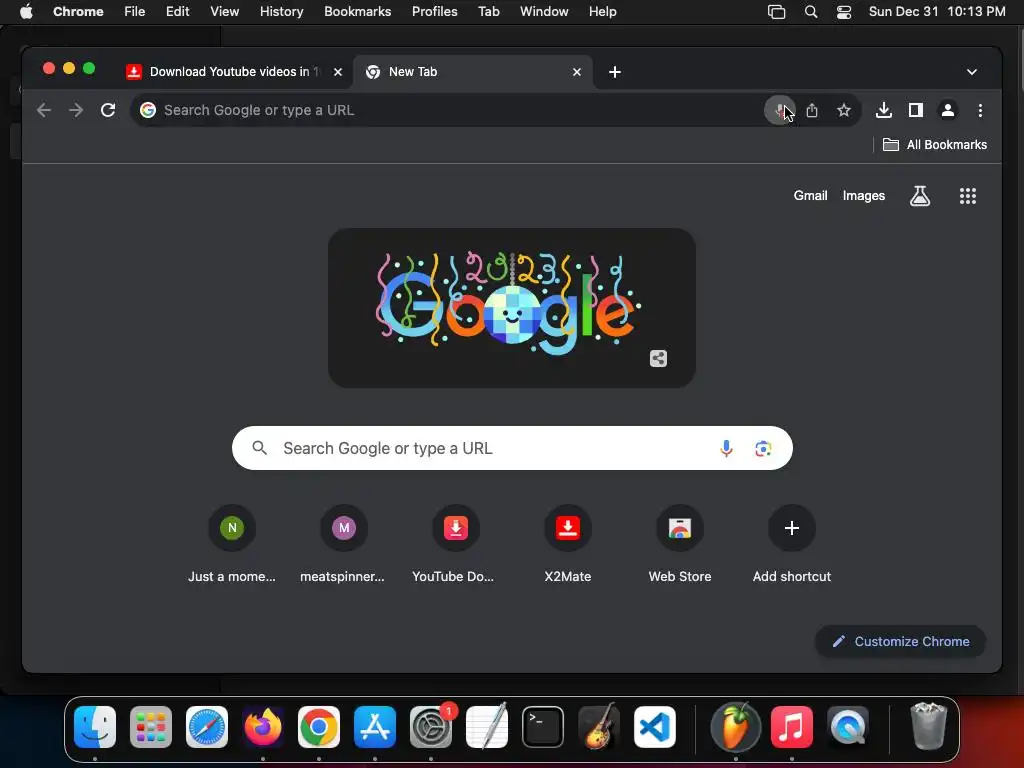The image size is (1024, 768).
Task: Open Customize Chrome panel
Action: (900, 641)
